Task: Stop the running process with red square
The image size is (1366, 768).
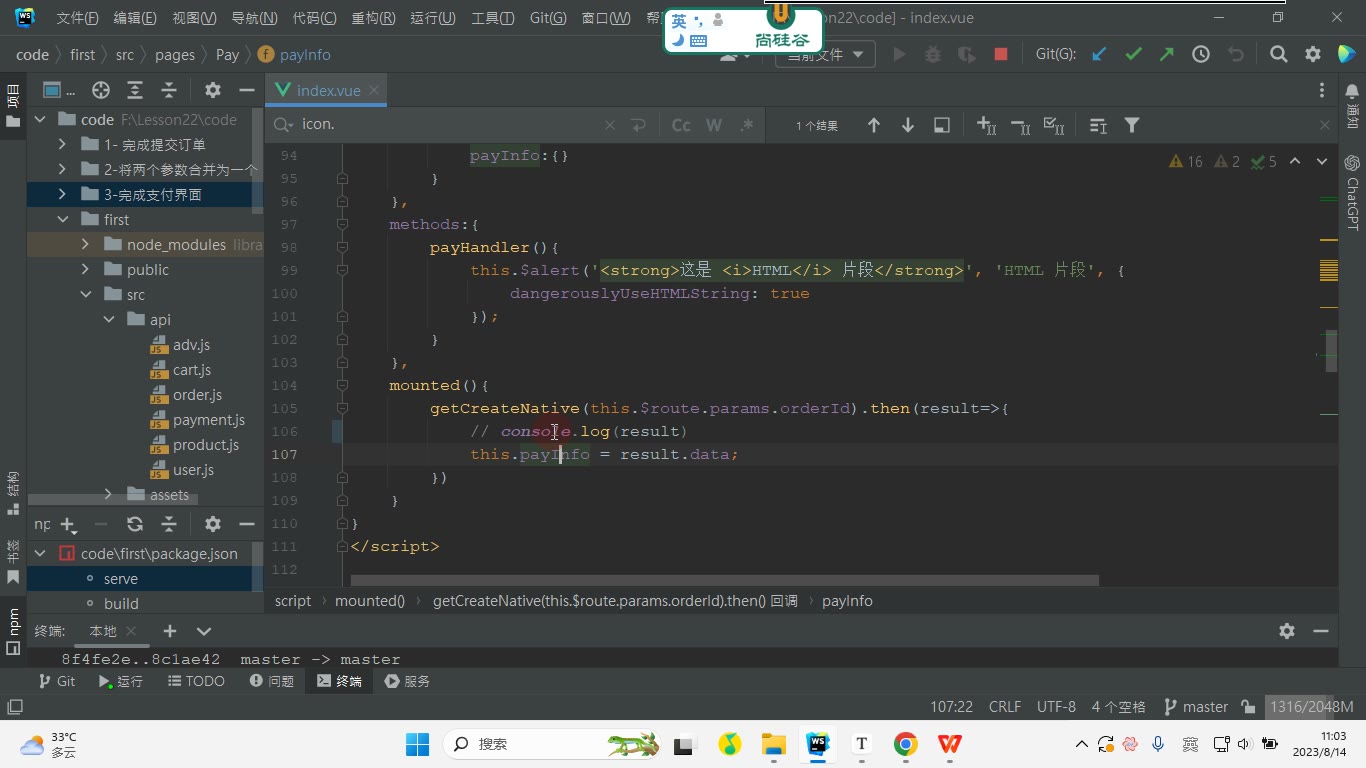Action: click(1001, 55)
